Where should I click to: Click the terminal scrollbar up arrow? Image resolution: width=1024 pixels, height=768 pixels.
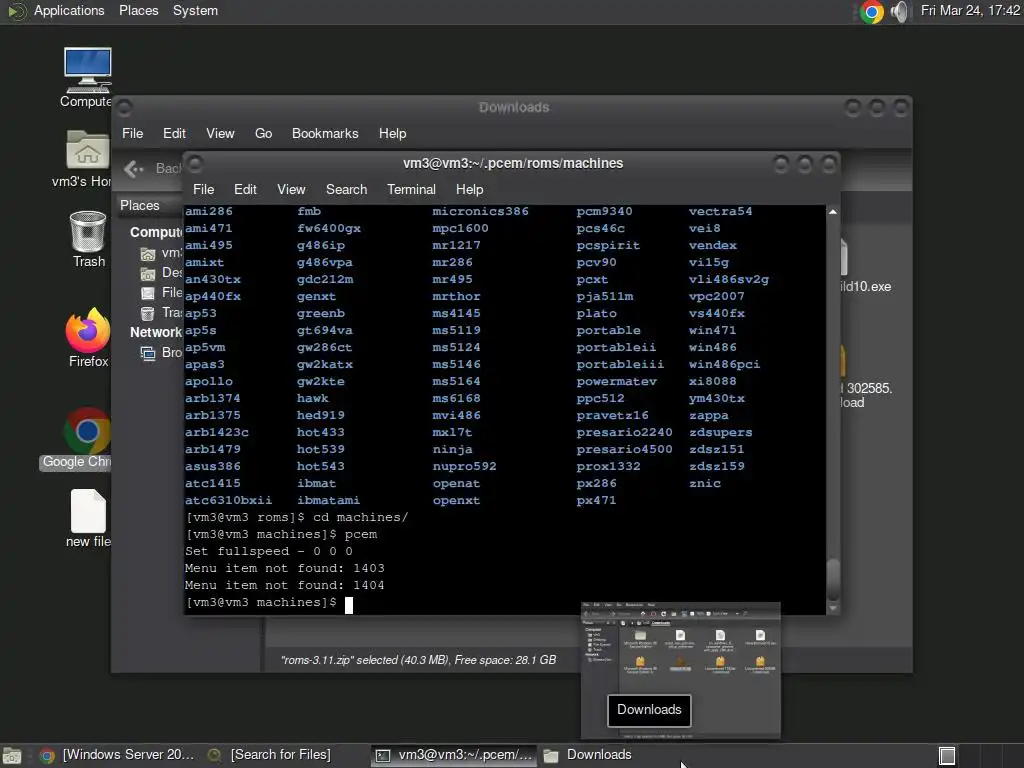click(x=832, y=212)
